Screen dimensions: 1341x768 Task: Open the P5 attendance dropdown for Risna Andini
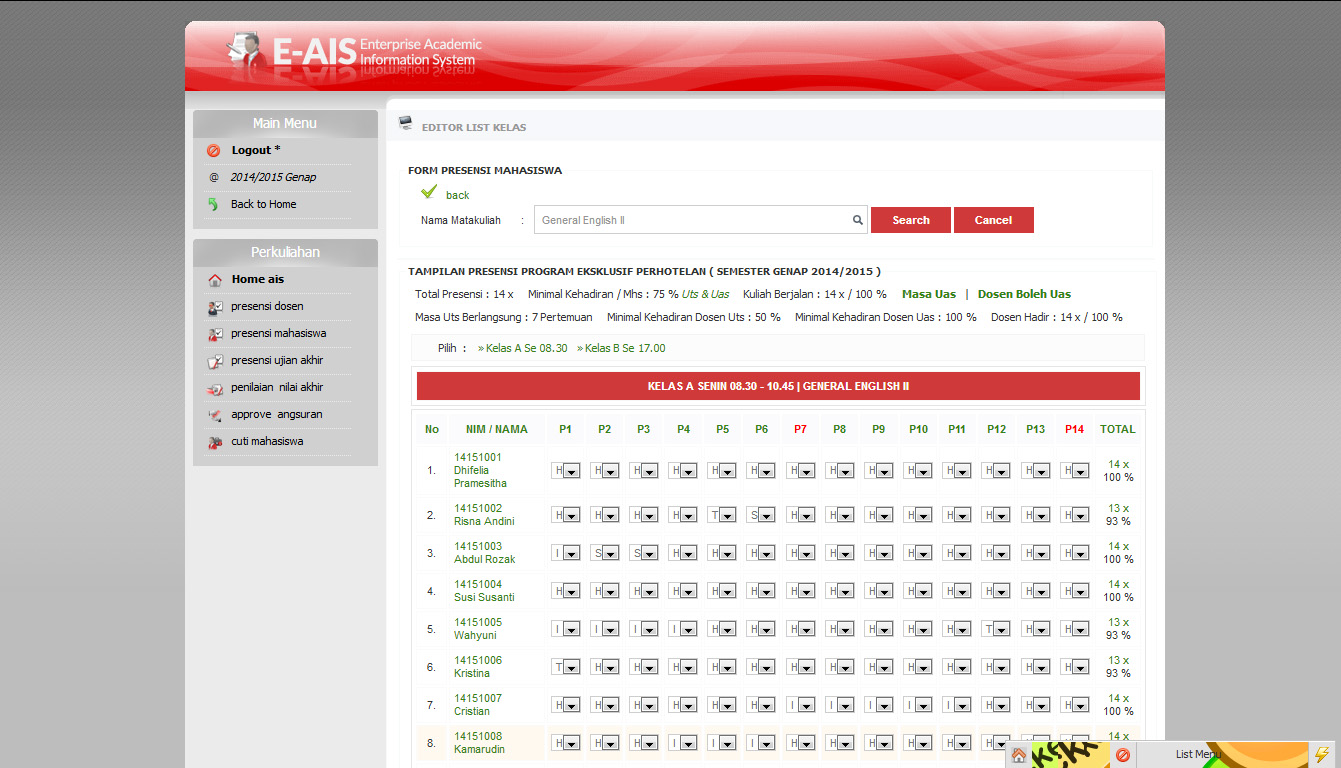pos(722,515)
